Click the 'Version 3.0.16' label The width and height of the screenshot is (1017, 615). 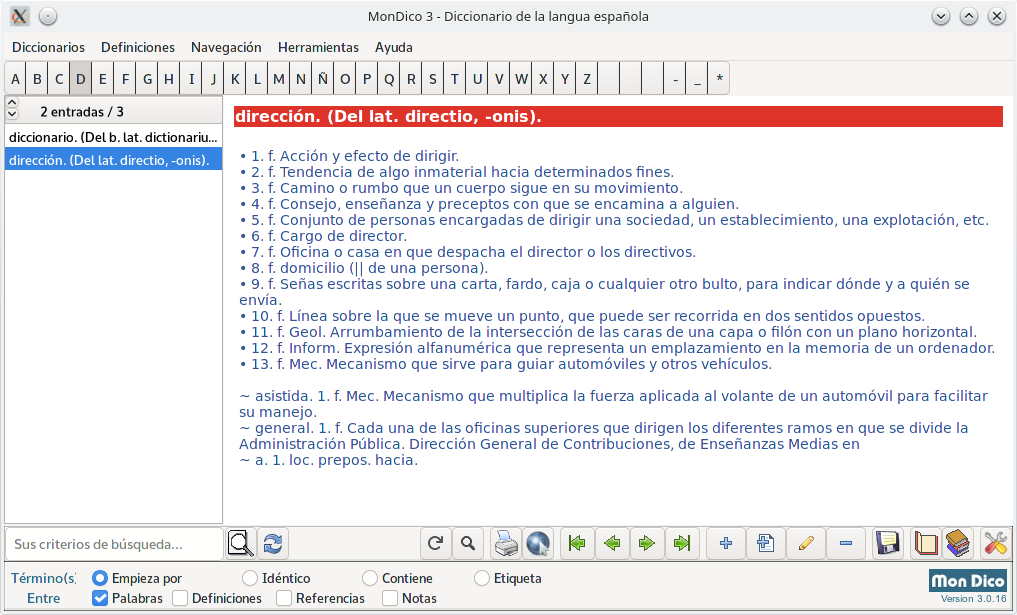973,599
